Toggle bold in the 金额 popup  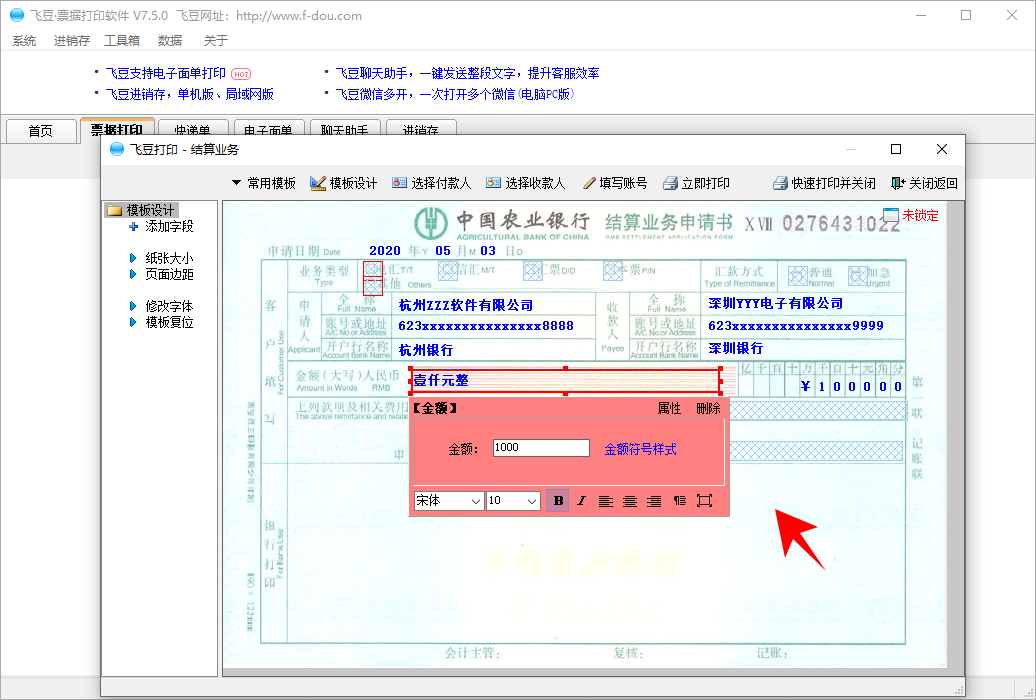pyautogui.click(x=558, y=501)
